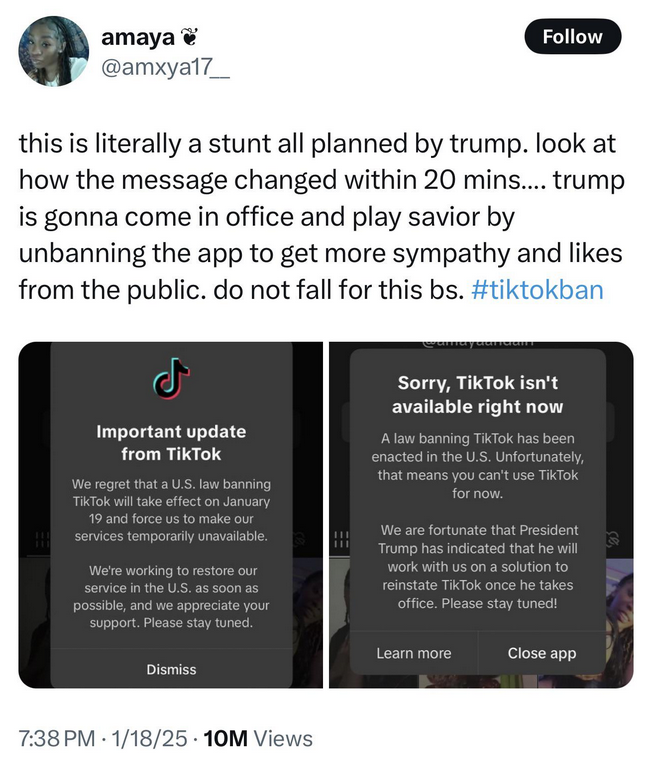The width and height of the screenshot is (663, 757).
Task: Click the Follow button
Action: click(x=572, y=37)
